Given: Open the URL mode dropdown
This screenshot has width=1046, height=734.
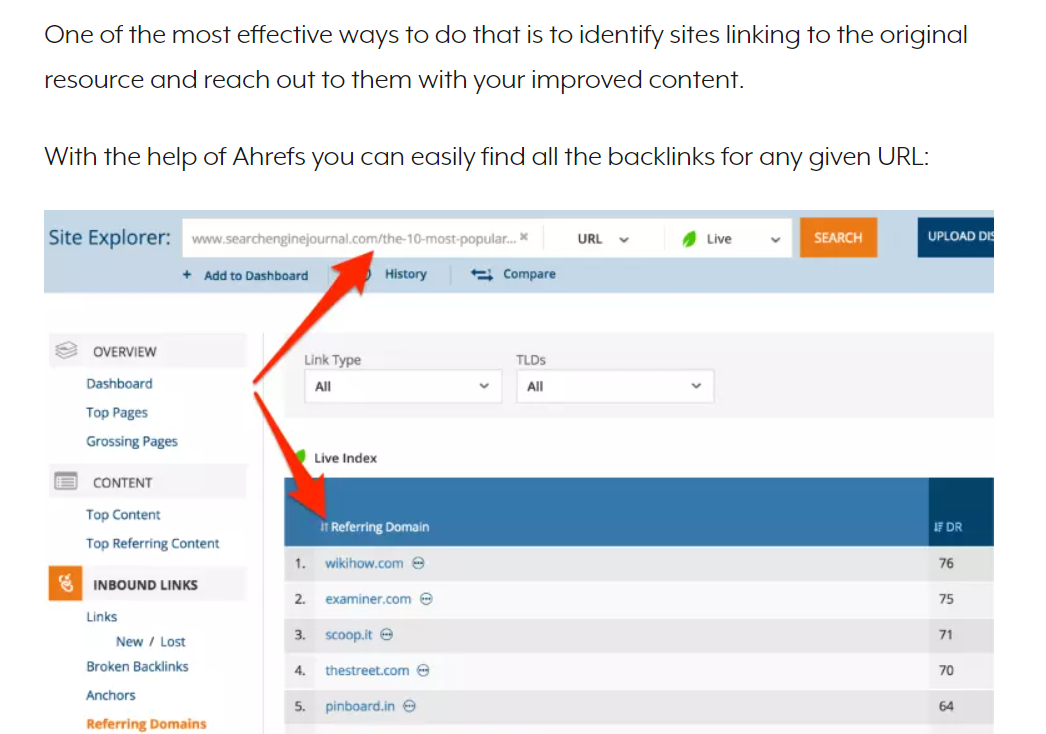Looking at the screenshot, I should pos(604,239).
